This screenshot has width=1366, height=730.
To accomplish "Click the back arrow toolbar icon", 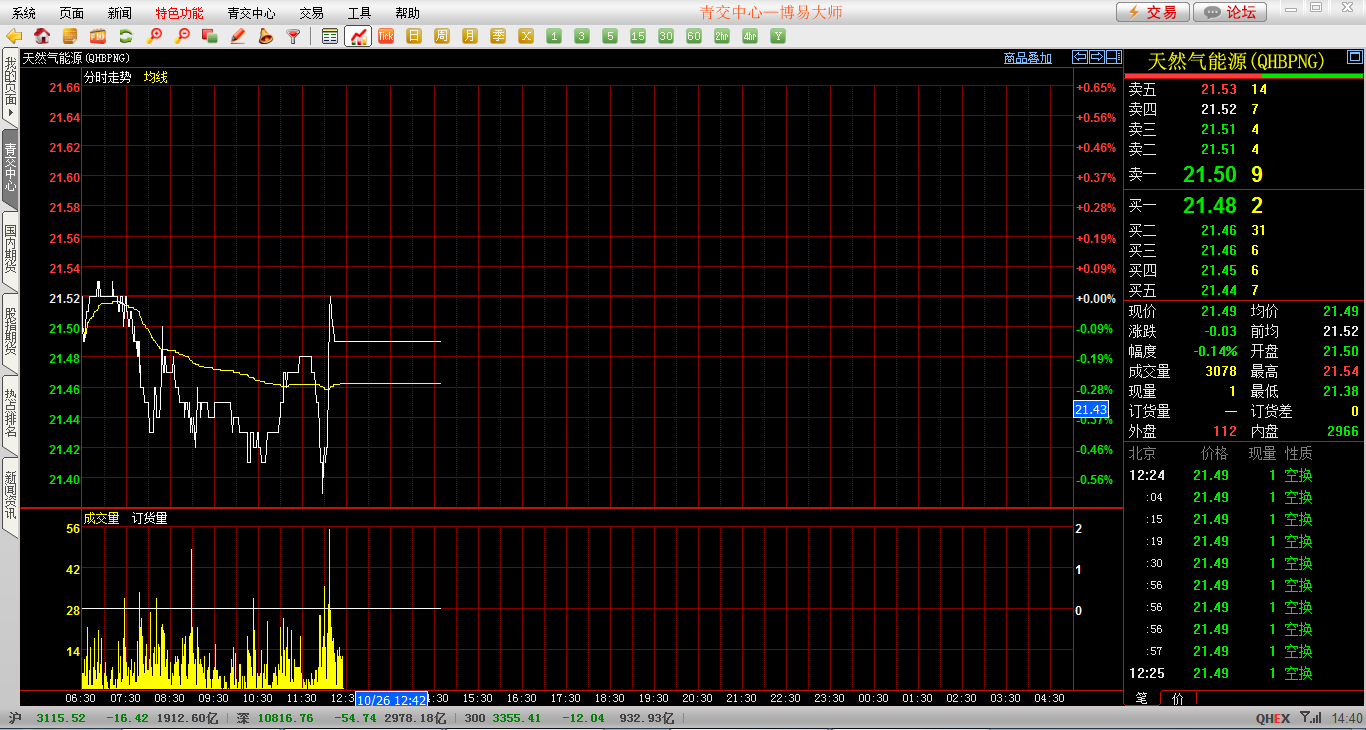I will point(14,36).
